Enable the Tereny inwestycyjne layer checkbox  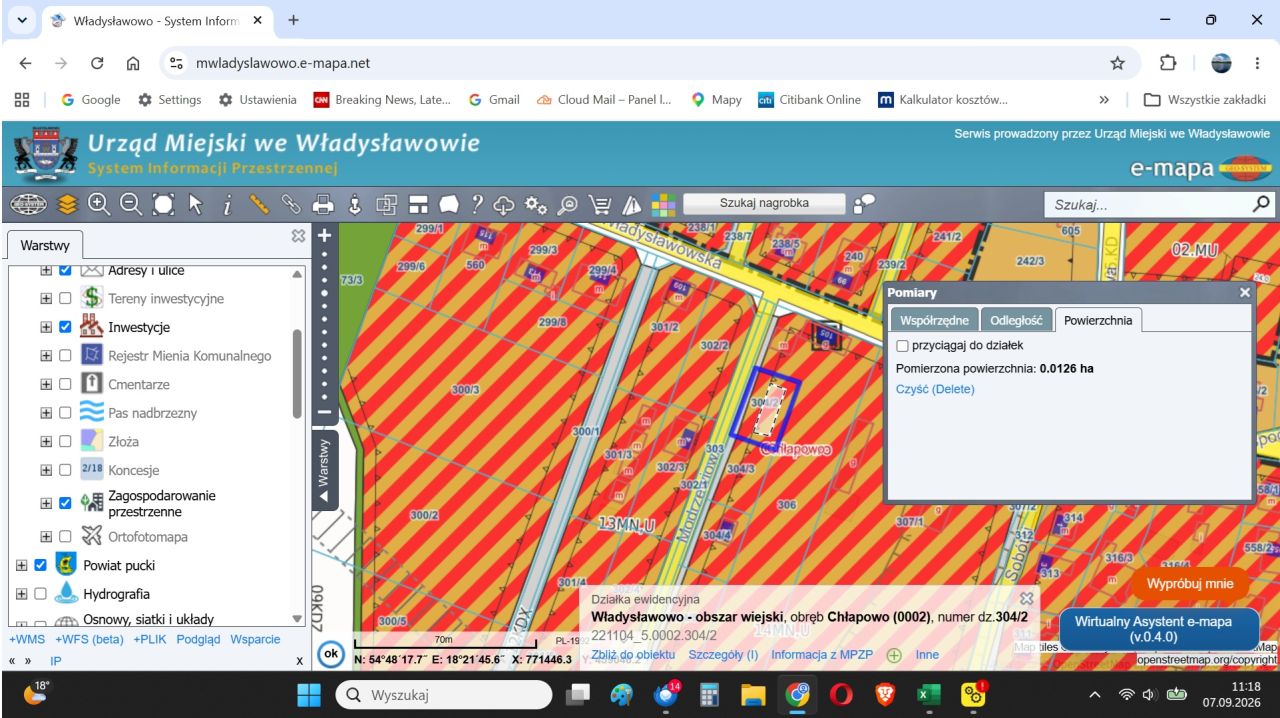pyautogui.click(x=65, y=298)
